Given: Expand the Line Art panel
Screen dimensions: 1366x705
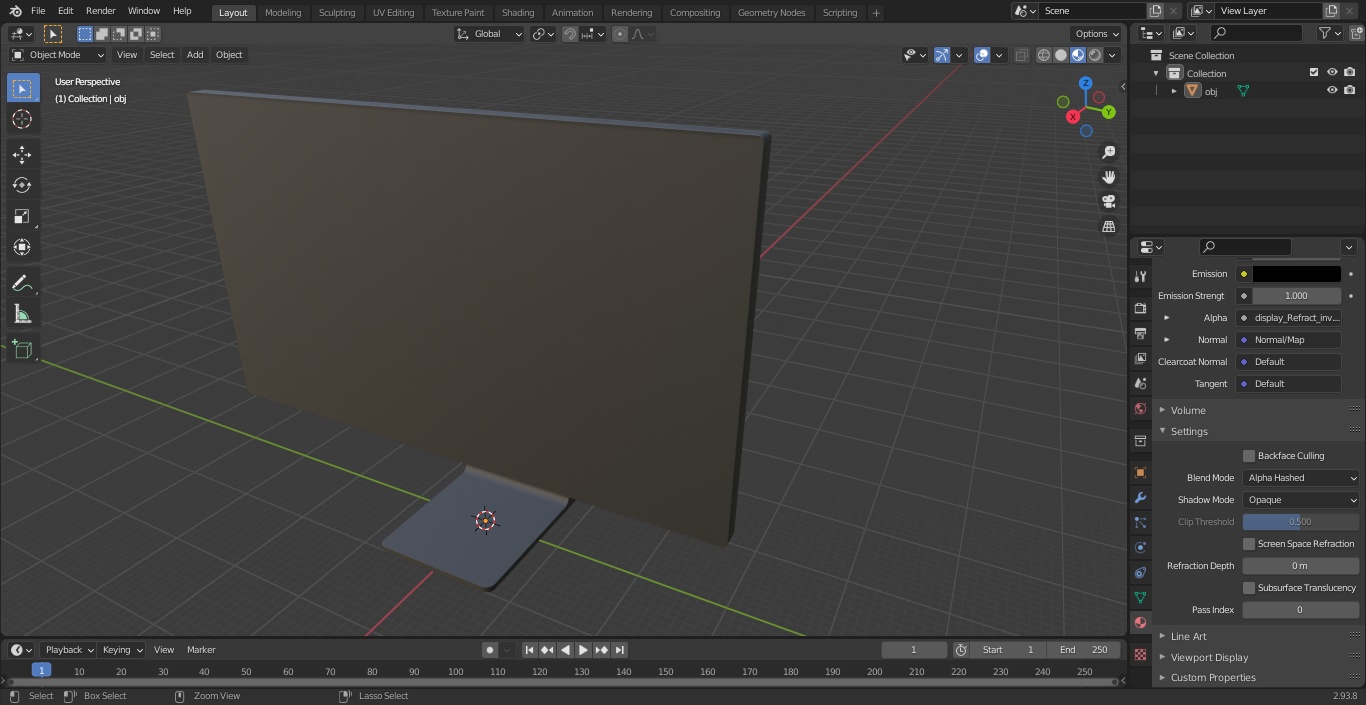Looking at the screenshot, I should coord(1188,636).
